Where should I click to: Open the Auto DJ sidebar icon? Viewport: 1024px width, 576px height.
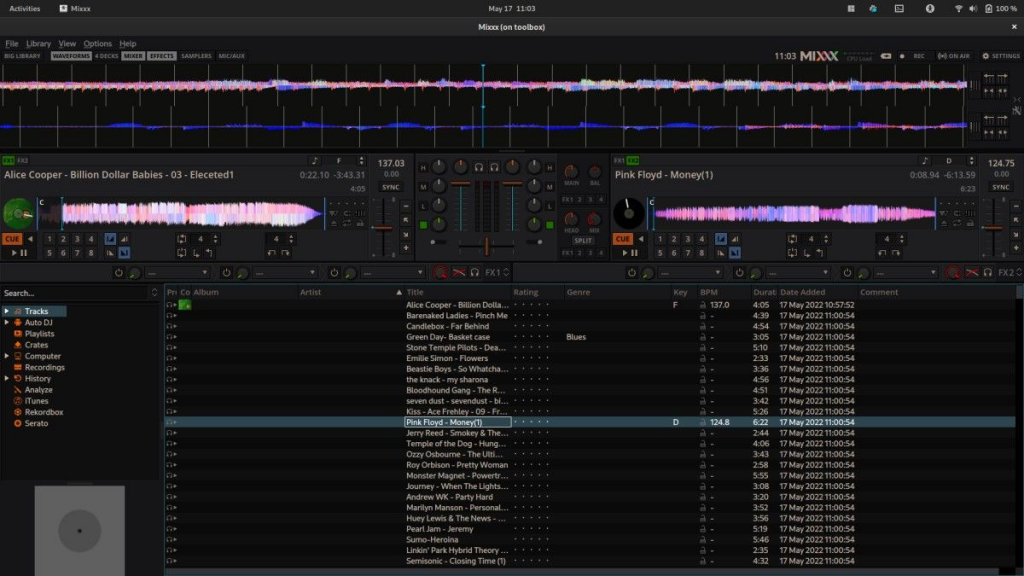pyautogui.click(x=18, y=323)
